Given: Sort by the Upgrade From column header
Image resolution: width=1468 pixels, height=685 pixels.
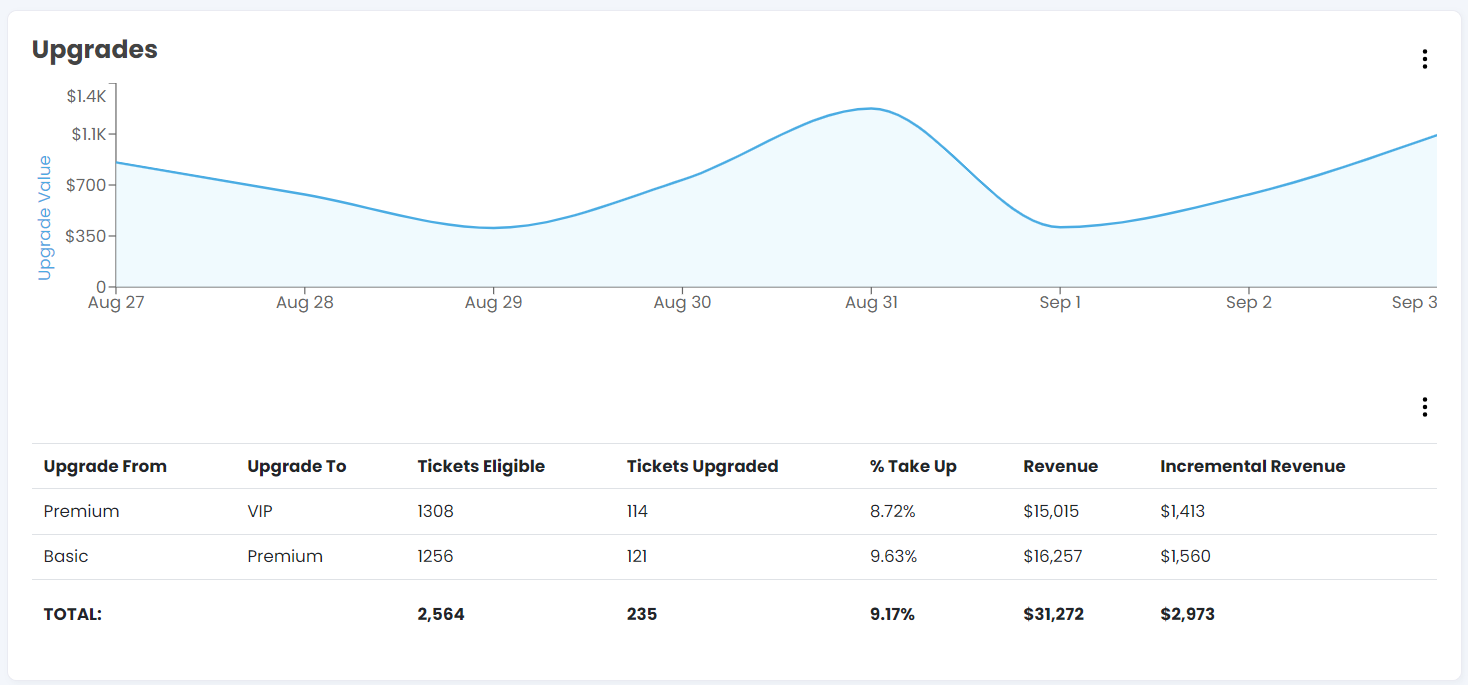Looking at the screenshot, I should [x=105, y=466].
